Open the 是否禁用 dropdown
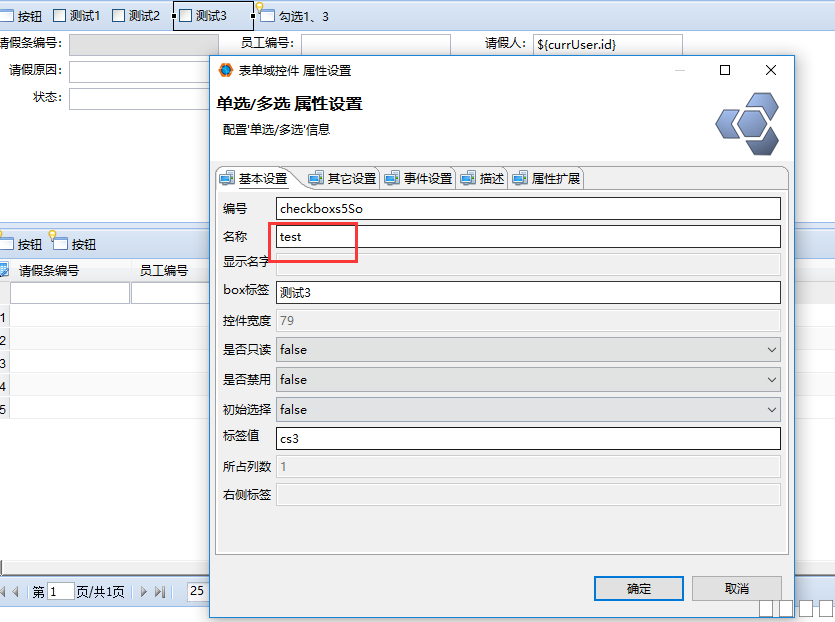Image resolution: width=835 pixels, height=622 pixels. [528, 379]
